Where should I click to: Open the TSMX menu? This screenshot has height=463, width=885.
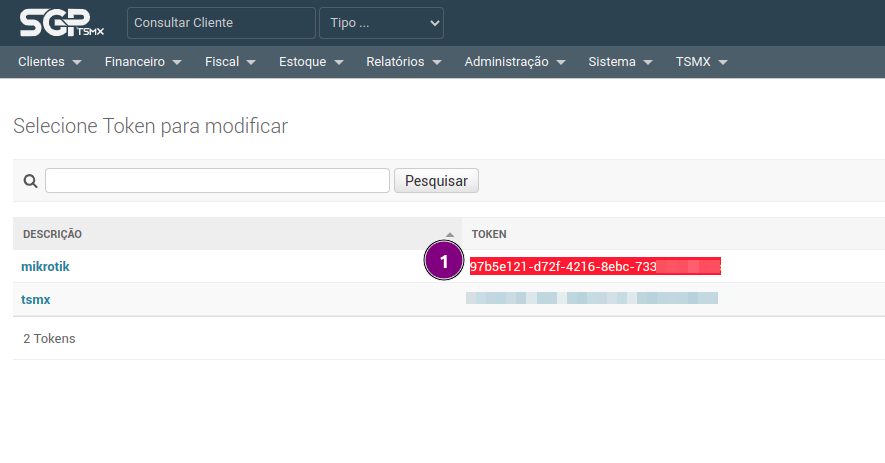(x=701, y=62)
